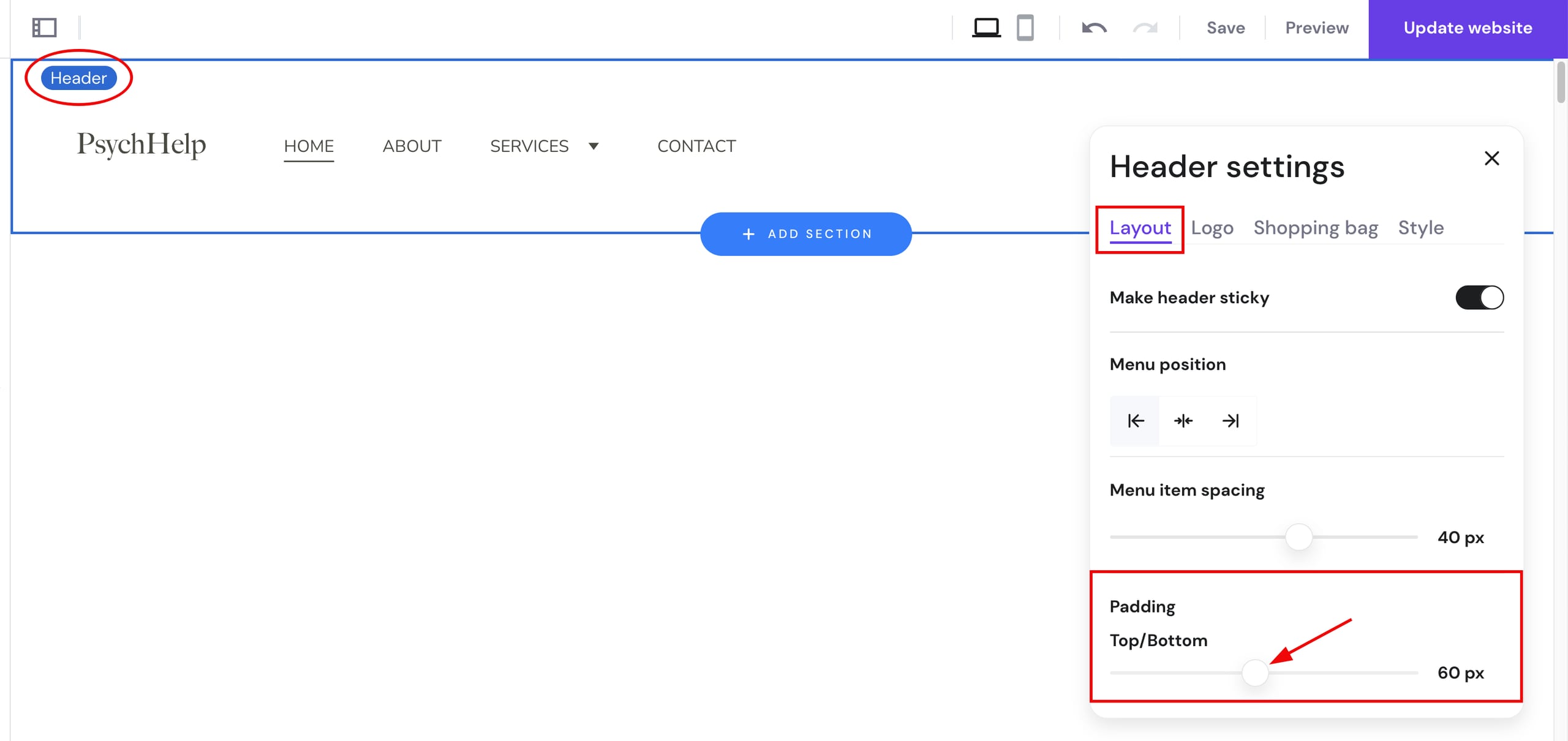Switch to mobile preview mode
The height and width of the screenshot is (741, 1568).
tap(1025, 28)
